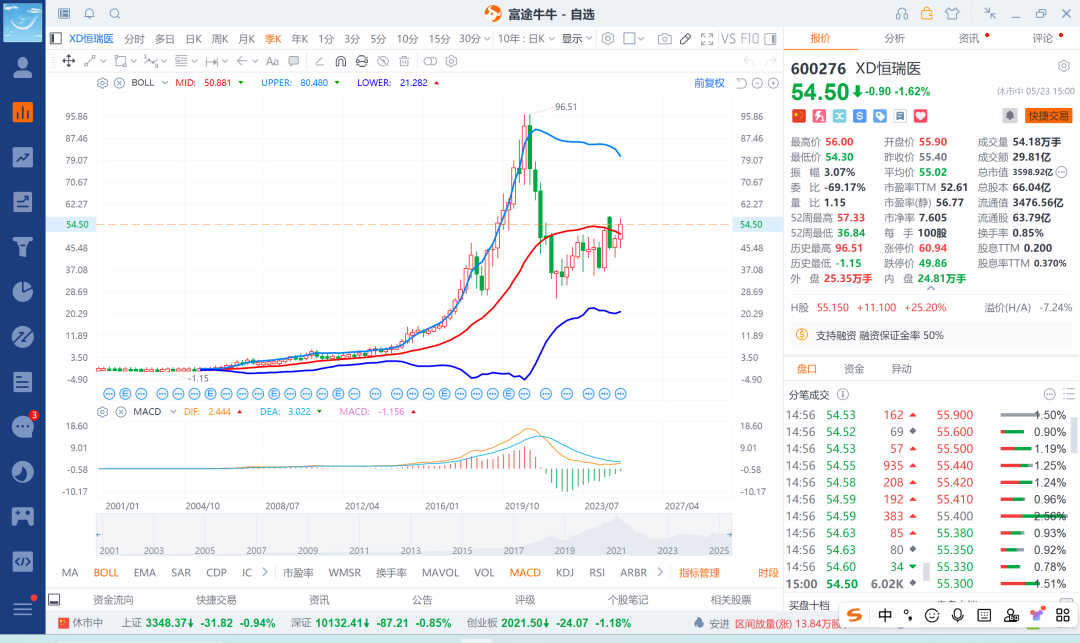Click the angle measurement drawing tool
The width and height of the screenshot is (1080, 643).
[319, 61]
